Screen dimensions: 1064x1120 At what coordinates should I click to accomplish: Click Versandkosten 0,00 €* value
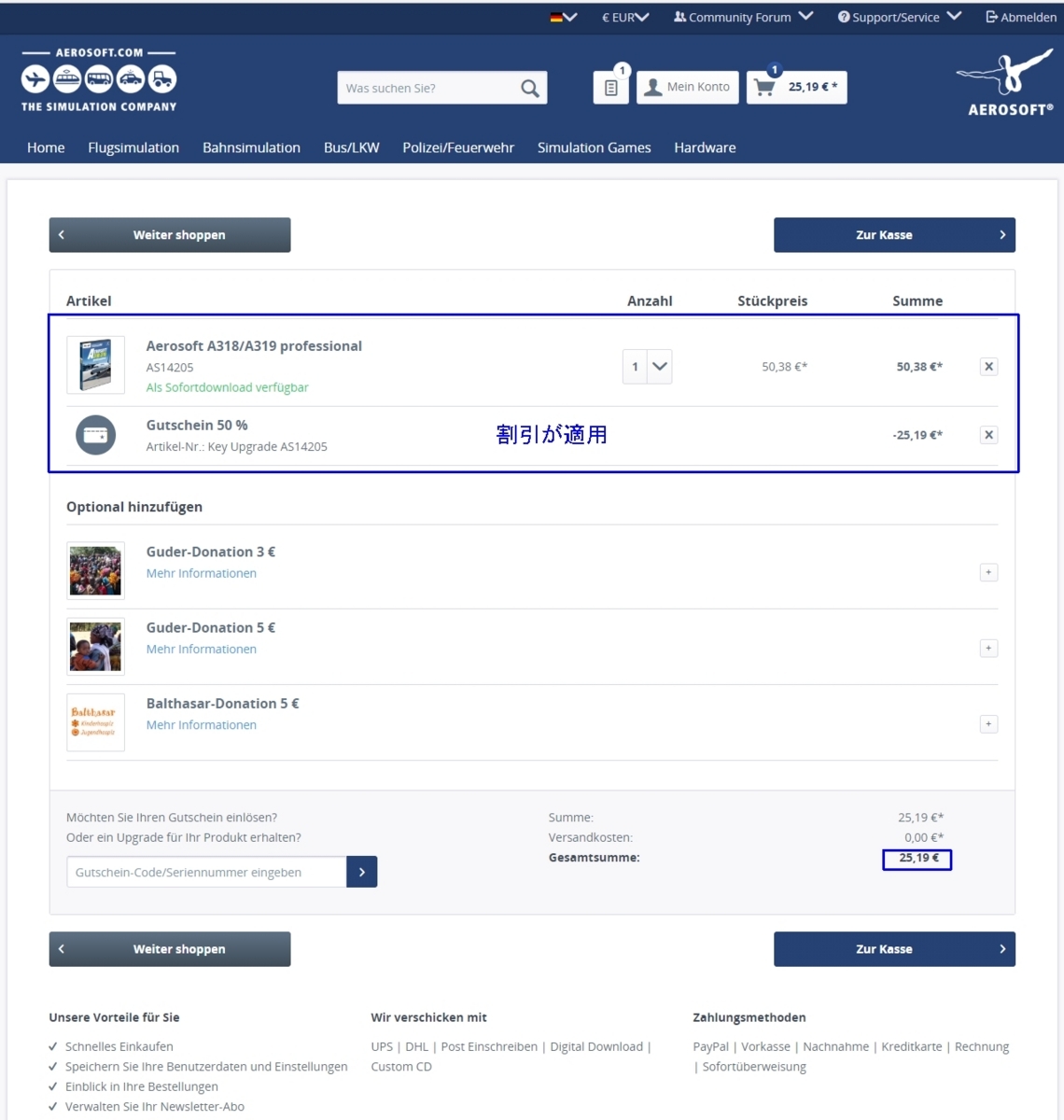click(x=924, y=837)
